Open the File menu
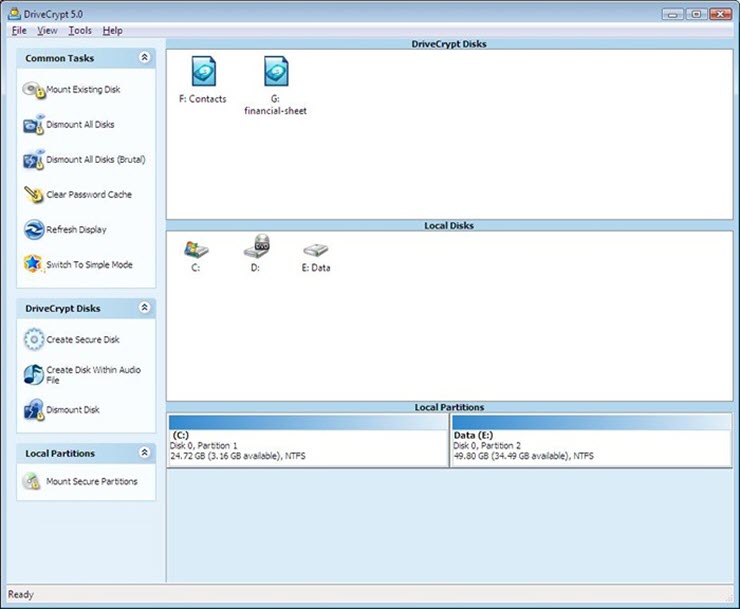 tap(19, 31)
